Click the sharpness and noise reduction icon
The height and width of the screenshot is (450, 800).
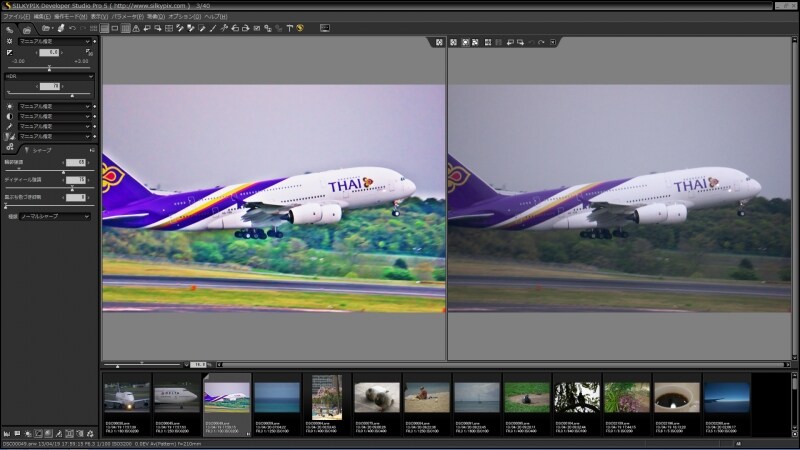[x=9, y=136]
